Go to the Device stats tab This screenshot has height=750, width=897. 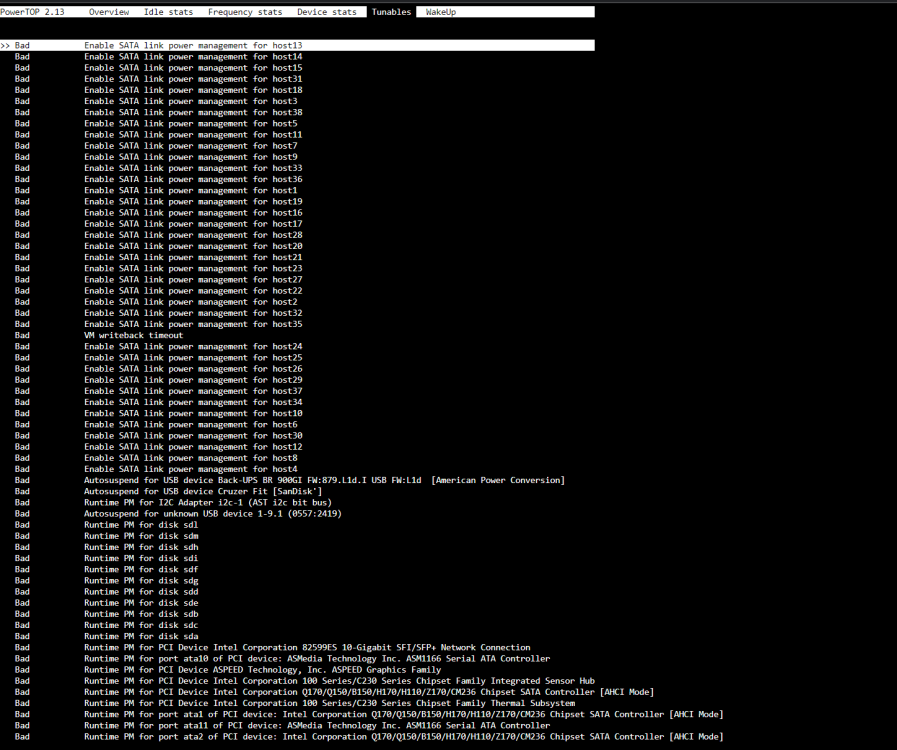tap(327, 12)
